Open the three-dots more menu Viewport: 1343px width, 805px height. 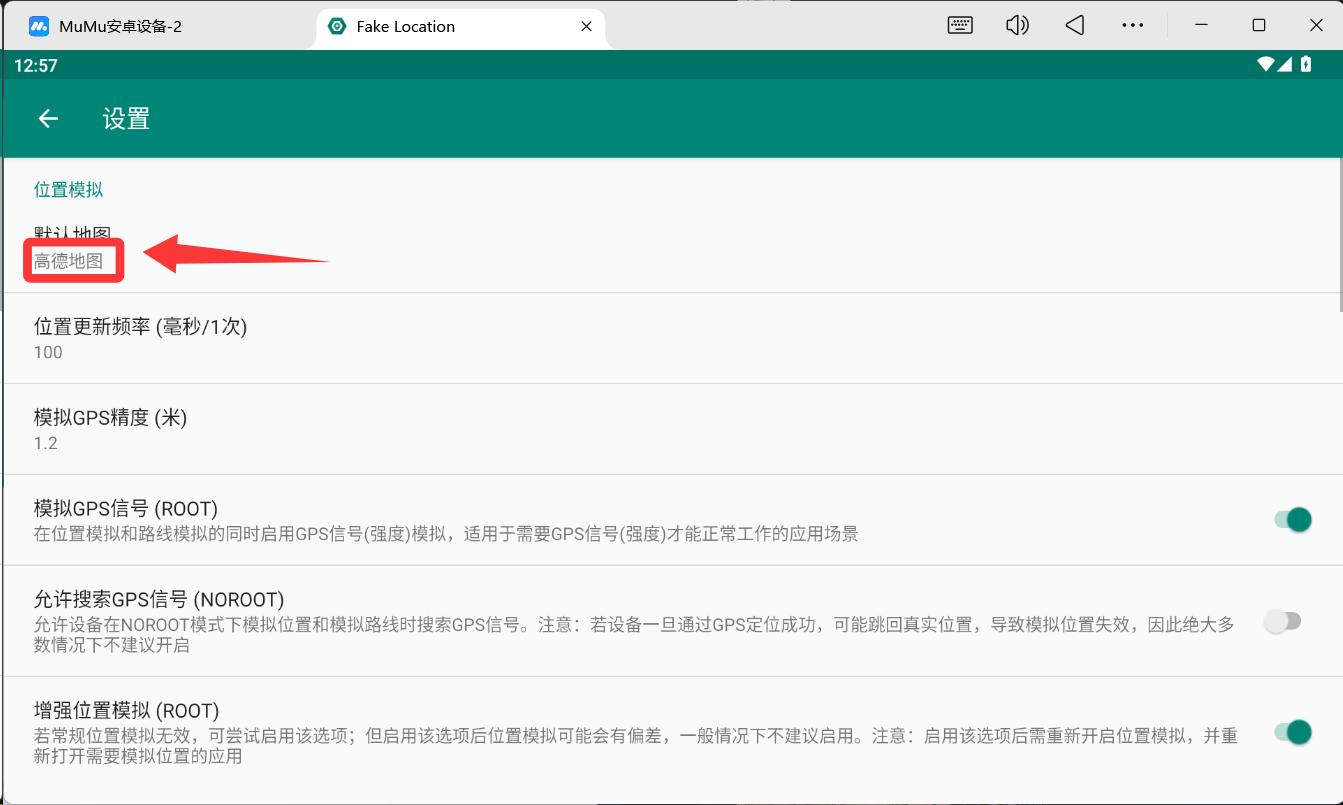[x=1132, y=26]
